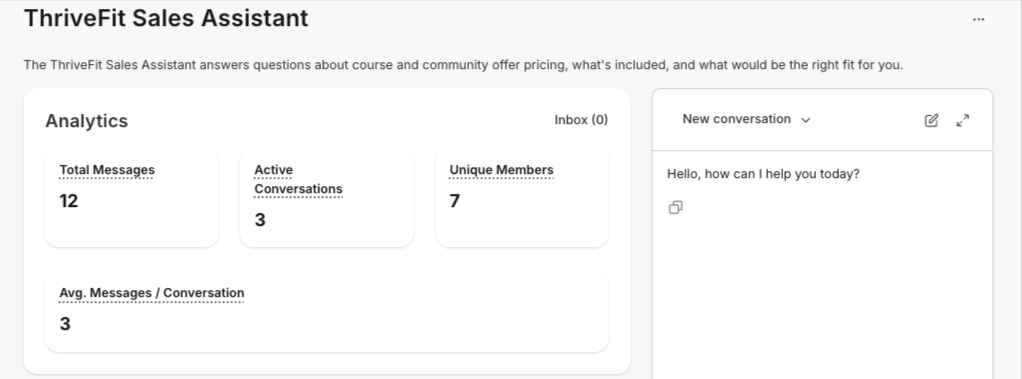Copy the assistant's greeting message
The height and width of the screenshot is (379, 1022).
(x=676, y=207)
